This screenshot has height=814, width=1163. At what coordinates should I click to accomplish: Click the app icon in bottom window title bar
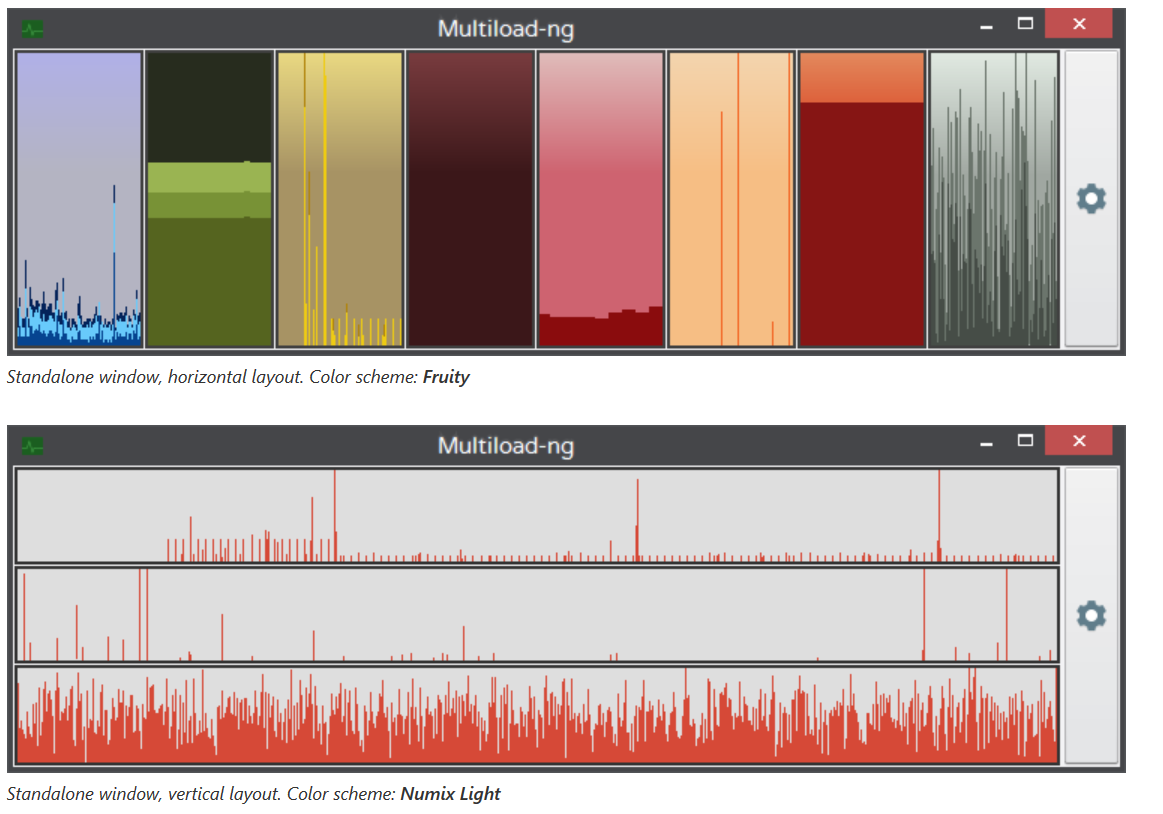(x=33, y=446)
